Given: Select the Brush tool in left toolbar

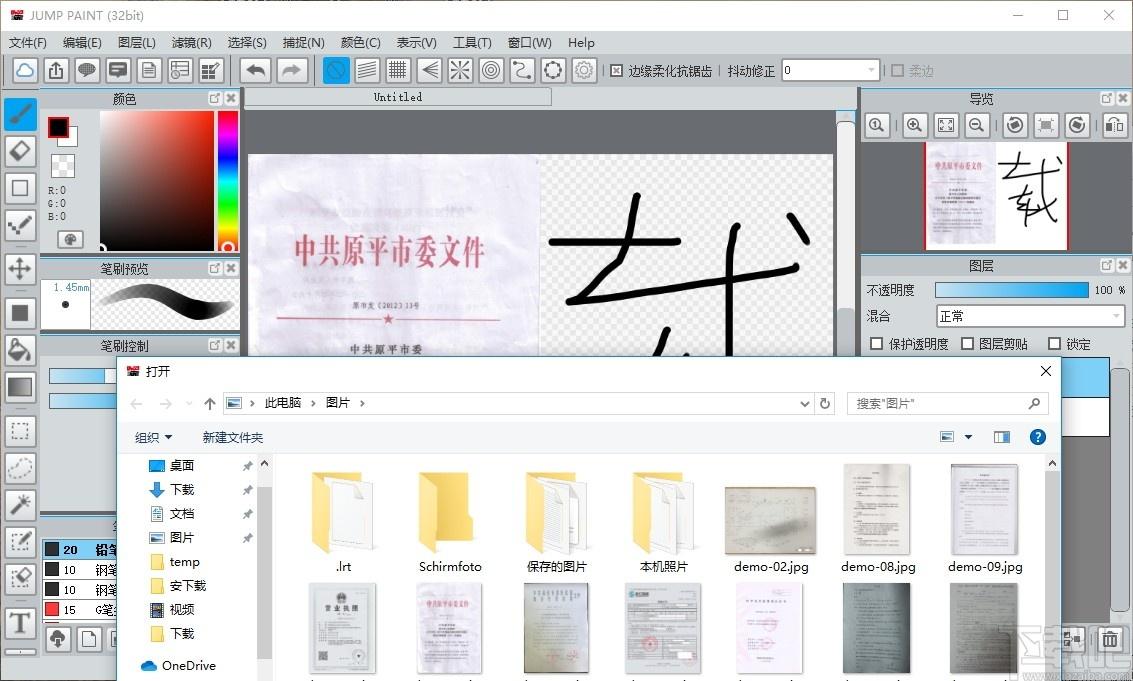Looking at the screenshot, I should tap(20, 114).
